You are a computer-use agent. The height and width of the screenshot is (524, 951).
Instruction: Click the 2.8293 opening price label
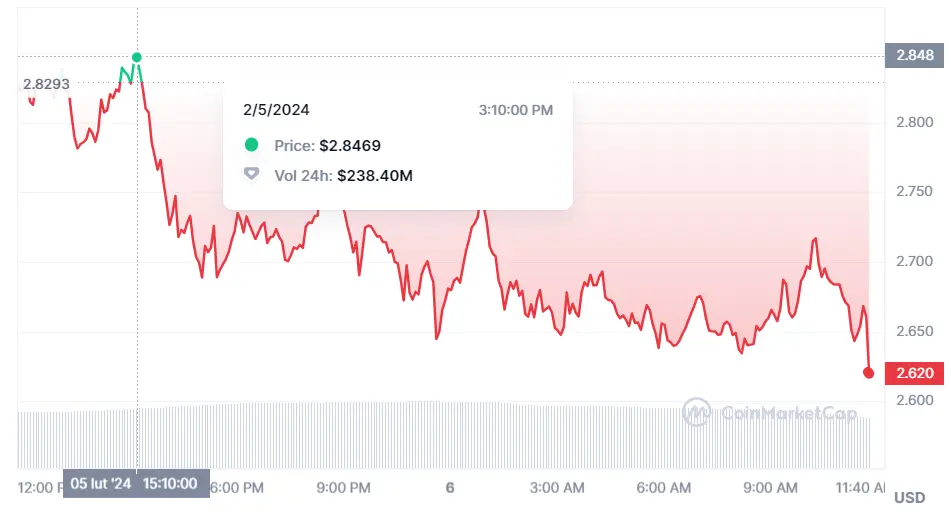tap(46, 84)
